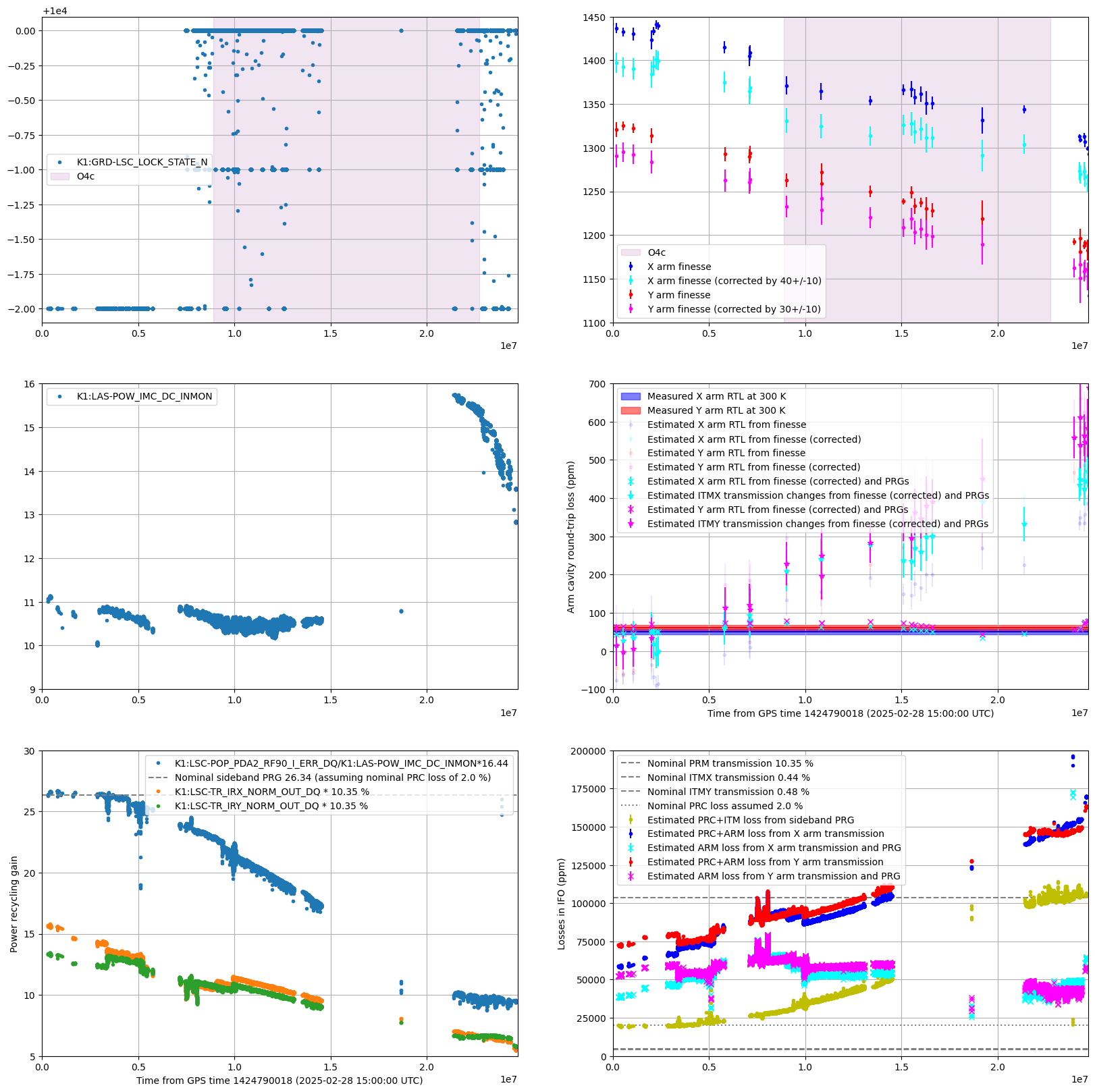1095x1092 pixels.
Task: Click the orange K1:LSC-TR_IRX_NORM_OUT_DQ legend marker
Action: (158, 792)
